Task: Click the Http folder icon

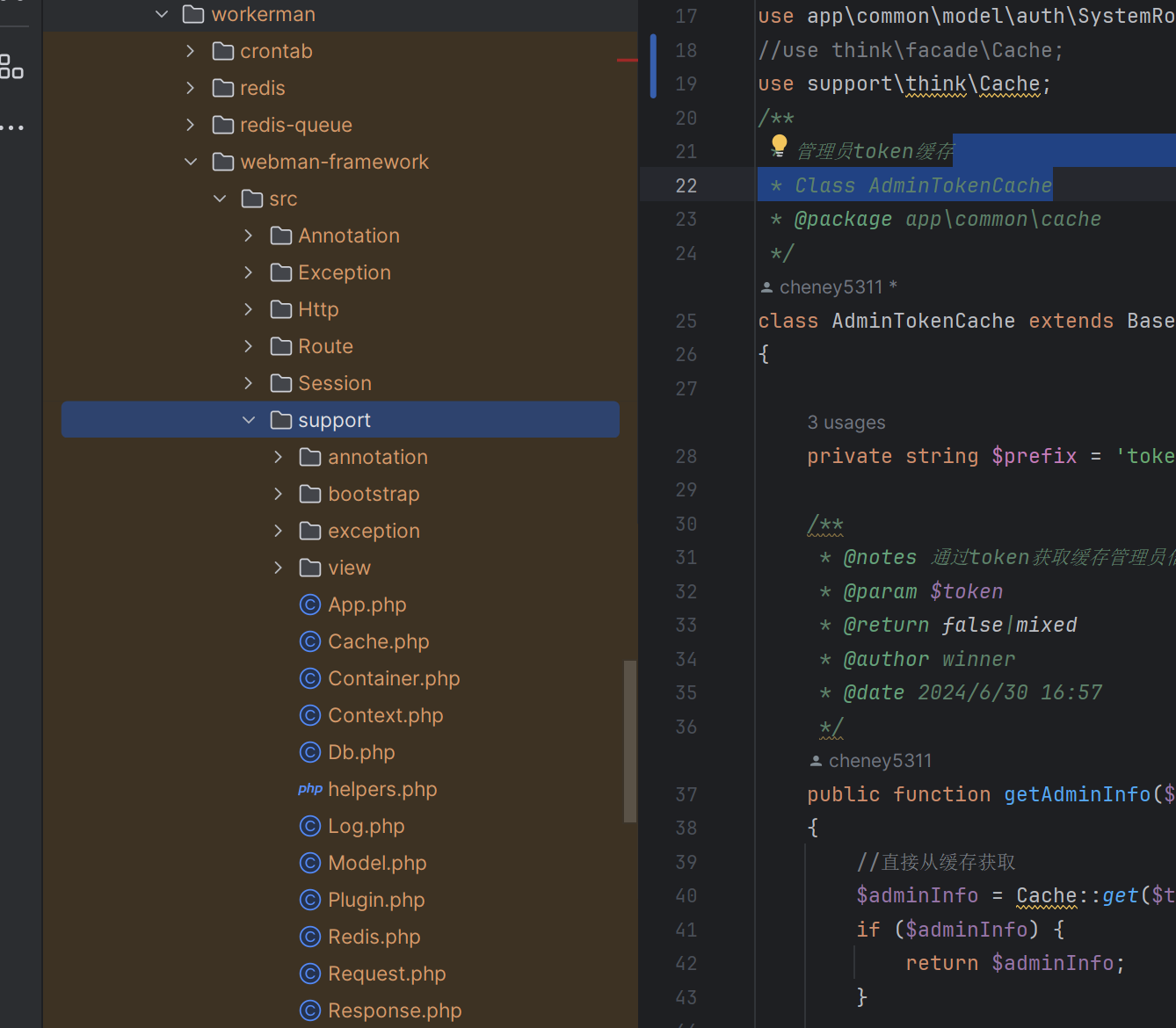Action: click(x=281, y=309)
